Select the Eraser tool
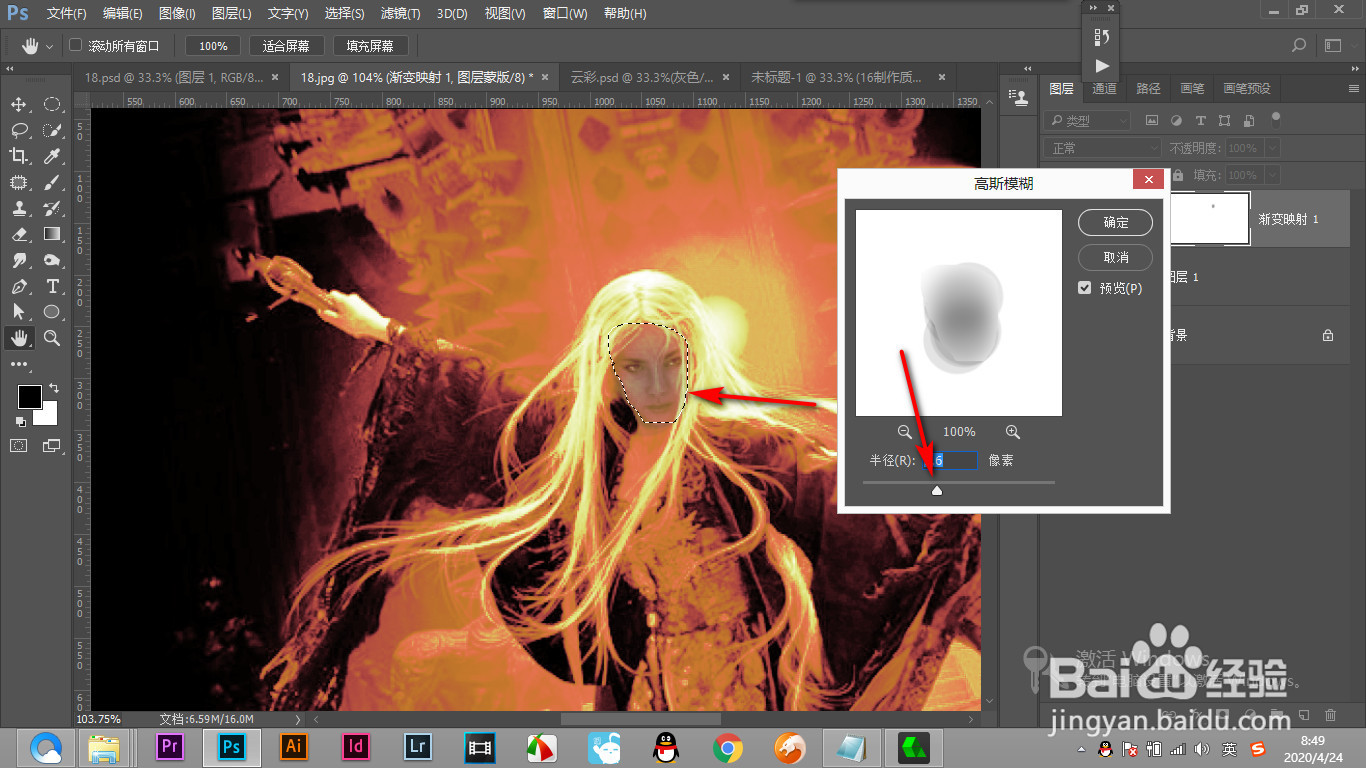The height and width of the screenshot is (768, 1366). [x=19, y=234]
